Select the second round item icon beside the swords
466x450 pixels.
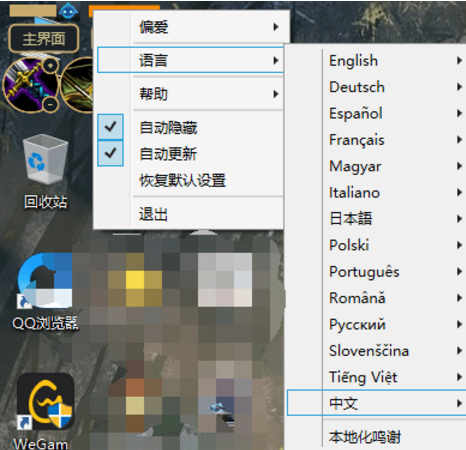pos(77,85)
